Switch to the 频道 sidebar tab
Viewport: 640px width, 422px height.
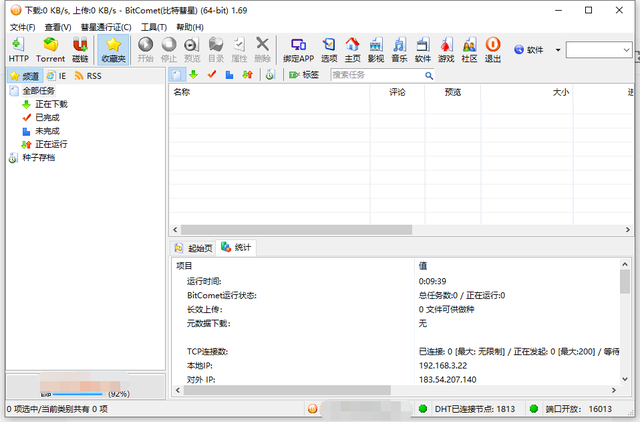24,76
